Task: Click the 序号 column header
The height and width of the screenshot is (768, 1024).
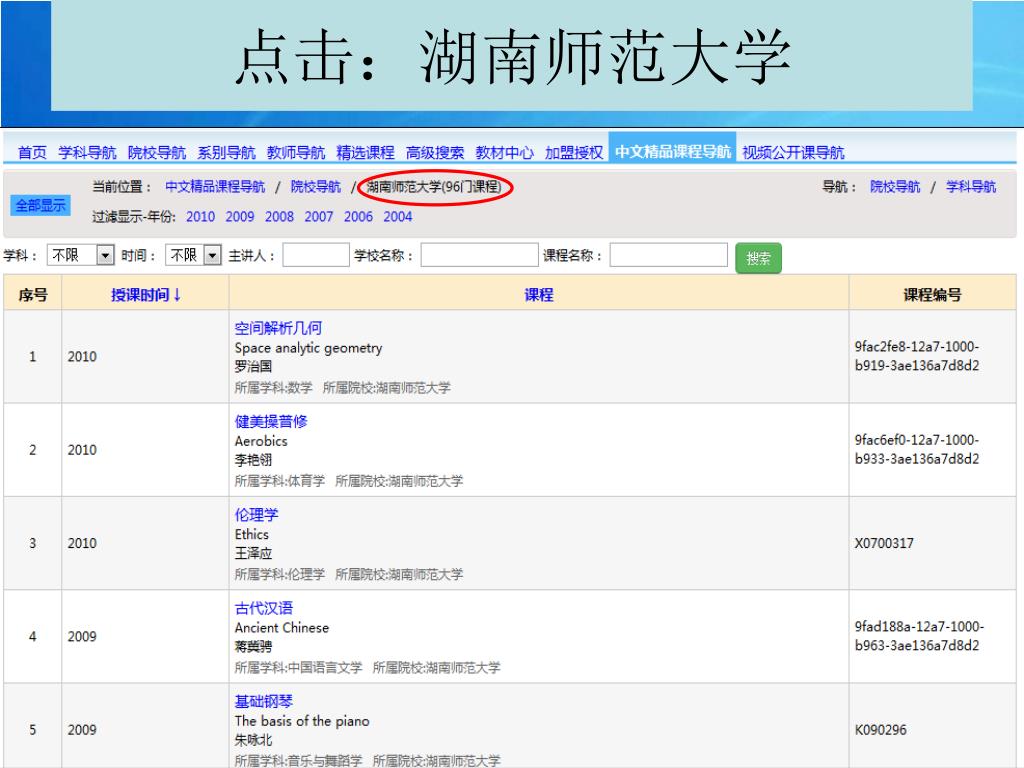Action: pyautogui.click(x=33, y=295)
